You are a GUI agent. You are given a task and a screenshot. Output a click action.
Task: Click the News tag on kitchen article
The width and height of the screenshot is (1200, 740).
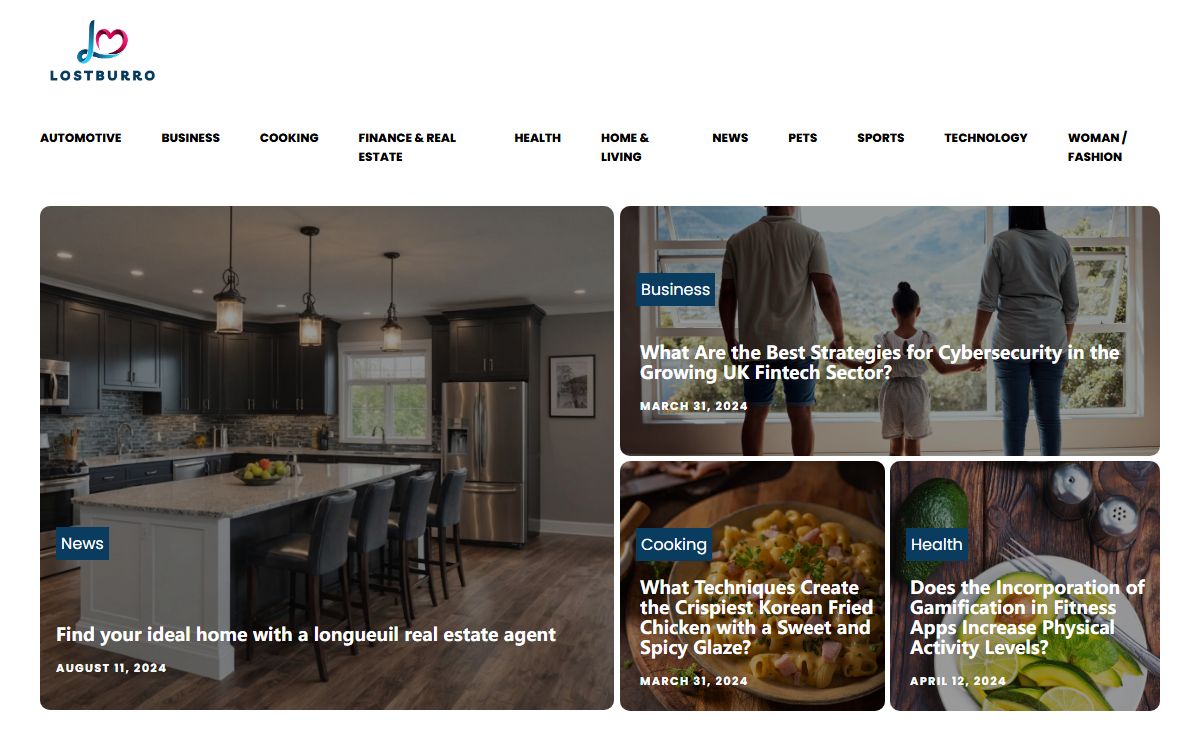coord(82,543)
